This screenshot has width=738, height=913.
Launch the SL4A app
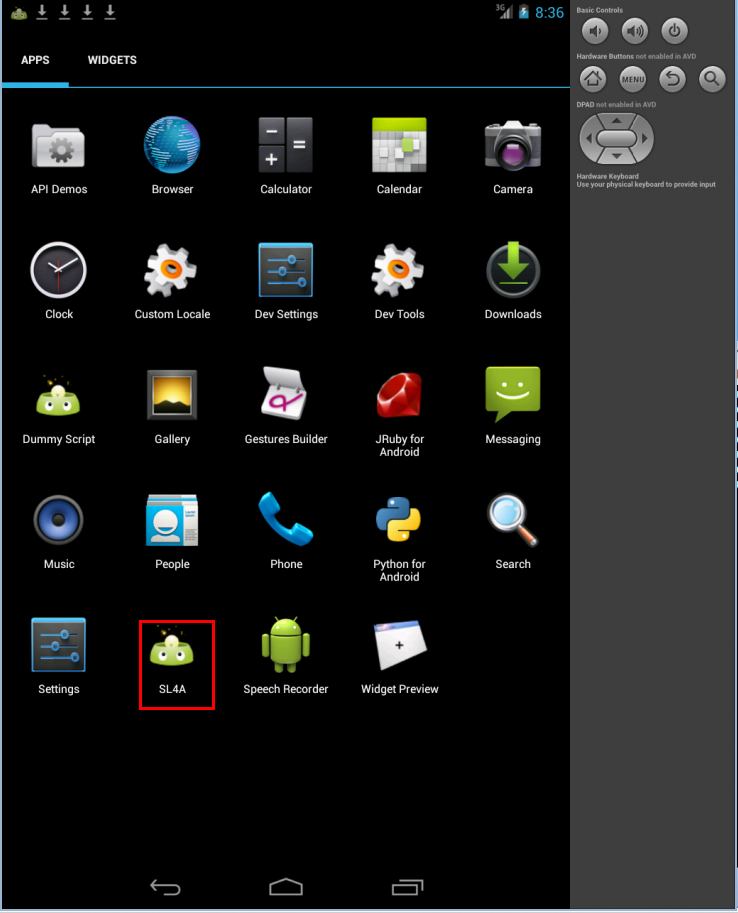tap(172, 660)
